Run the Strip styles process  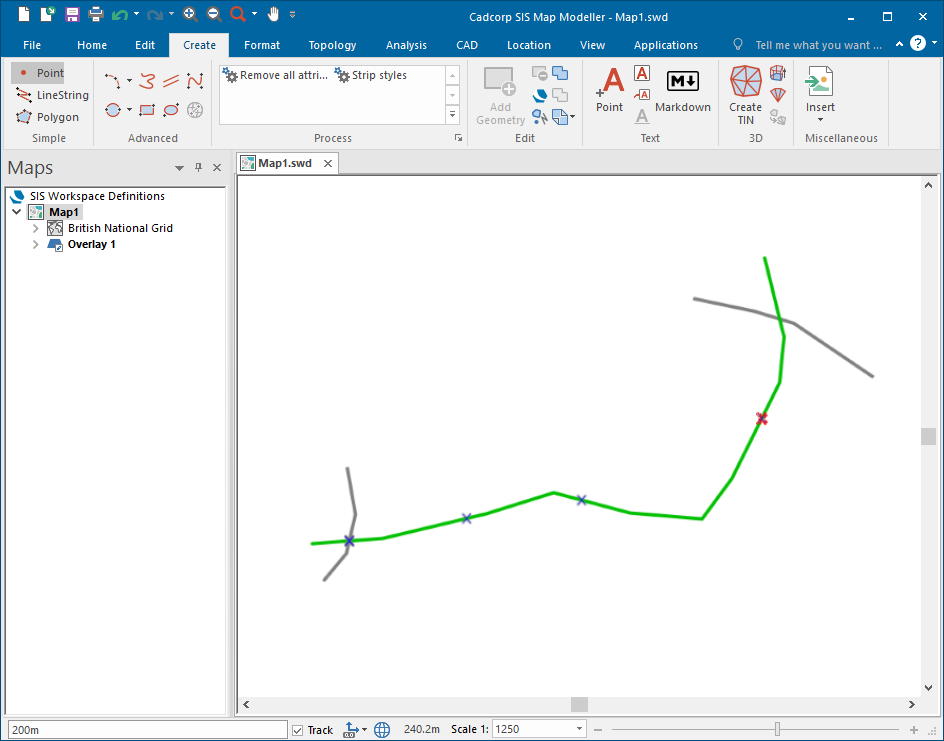pos(369,74)
